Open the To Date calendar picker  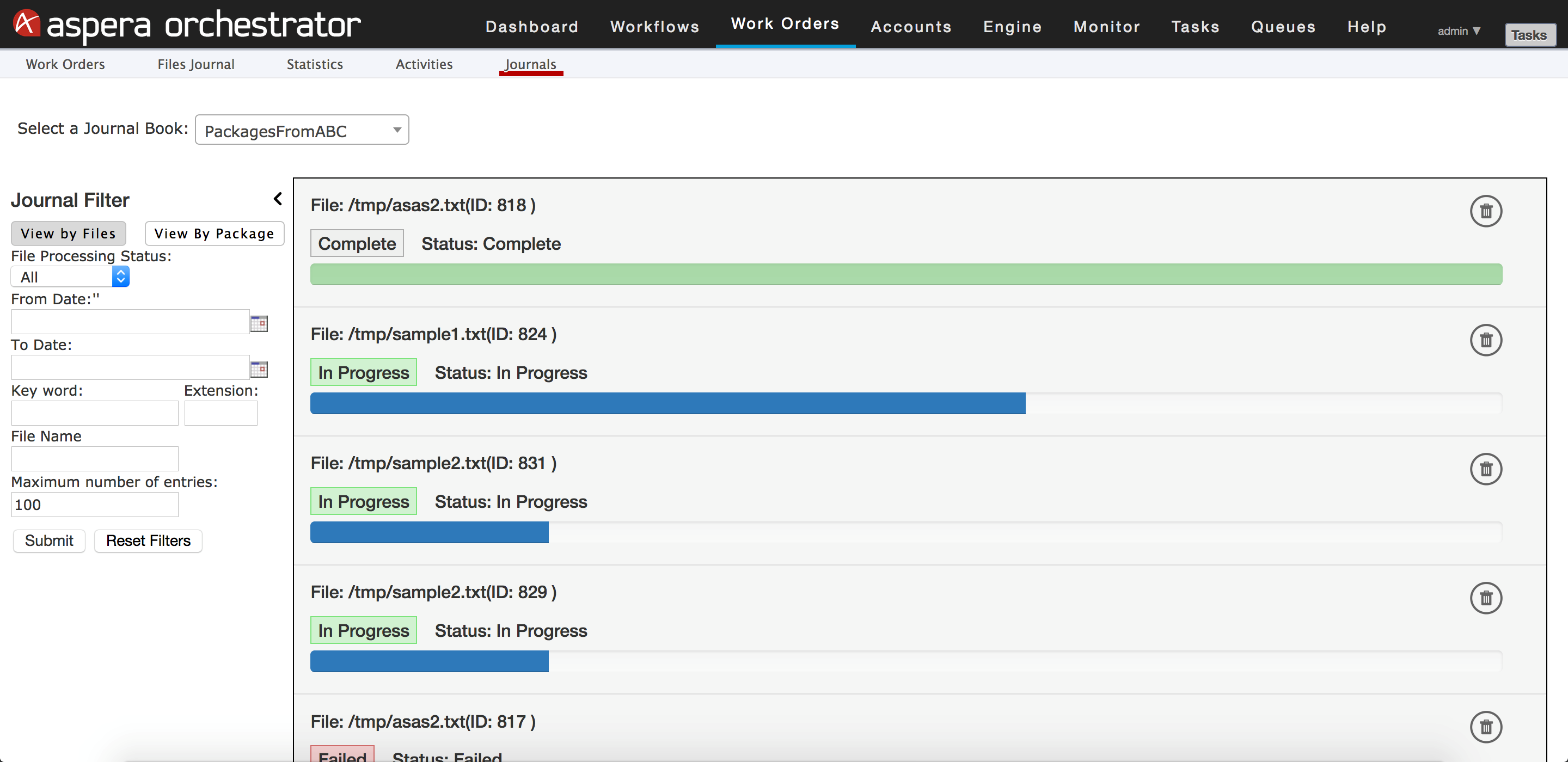pyautogui.click(x=259, y=369)
